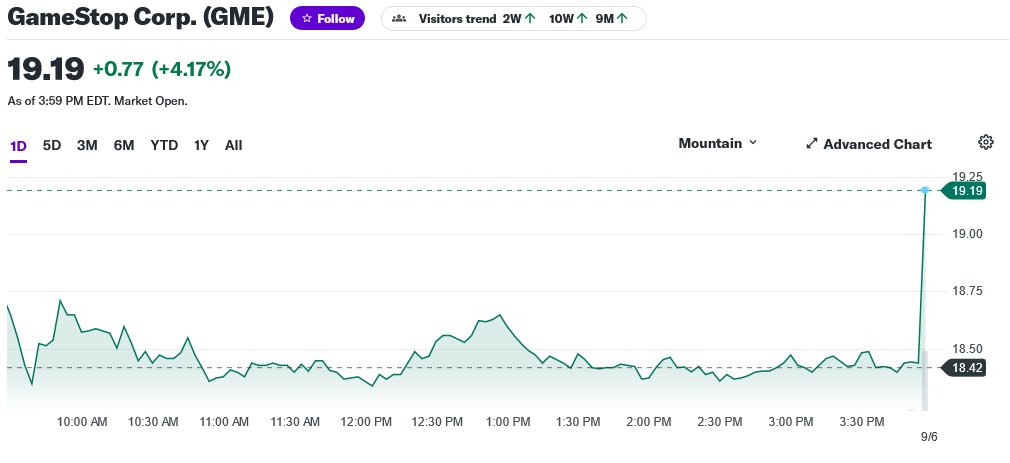
Task: Open chart settings gear icon
Action: coord(986,142)
